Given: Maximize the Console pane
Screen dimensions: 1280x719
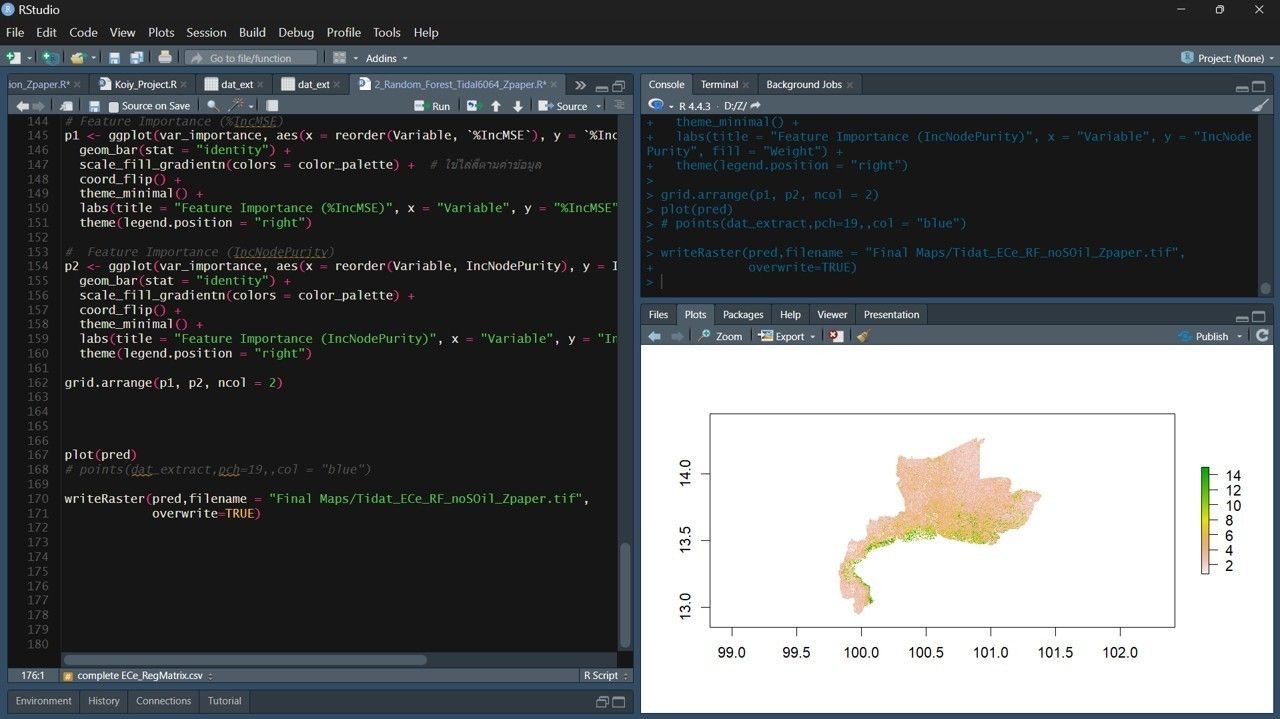Looking at the screenshot, I should pos(1260,86).
